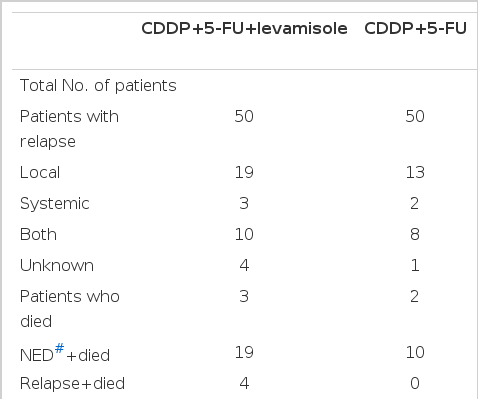Image resolution: width=478 pixels, height=399 pixels.
Task: Click the Both row label
Action: [x=38, y=234]
